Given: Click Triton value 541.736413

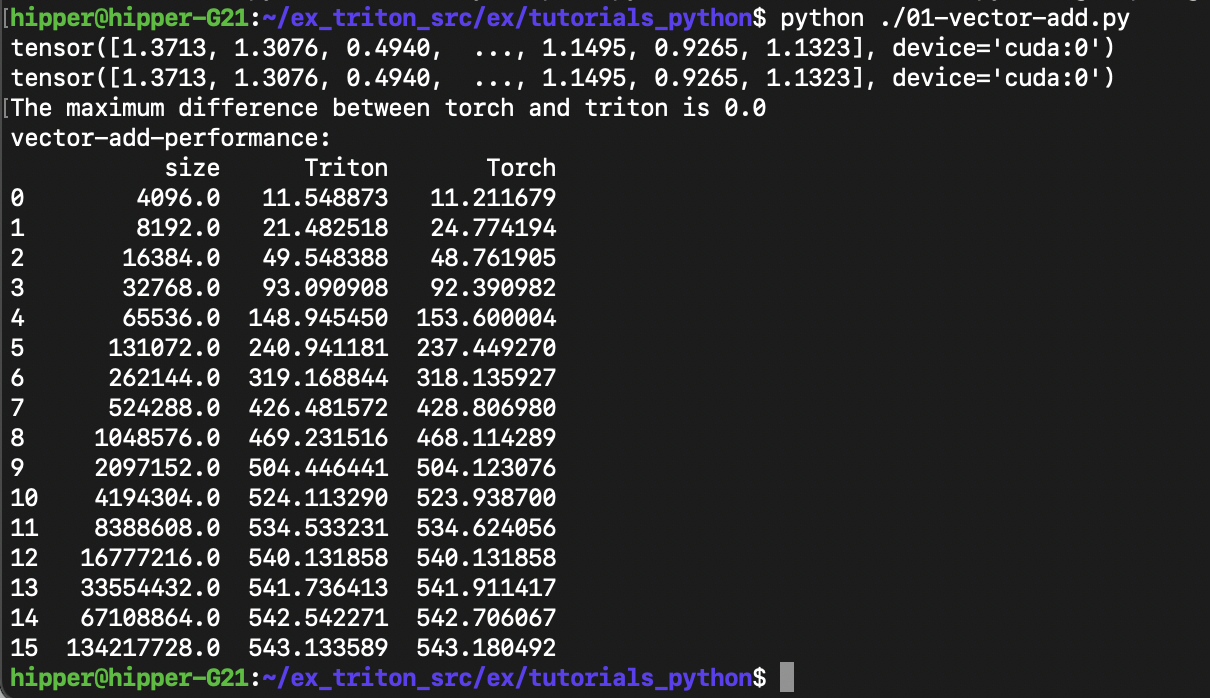Looking at the screenshot, I should point(318,588).
